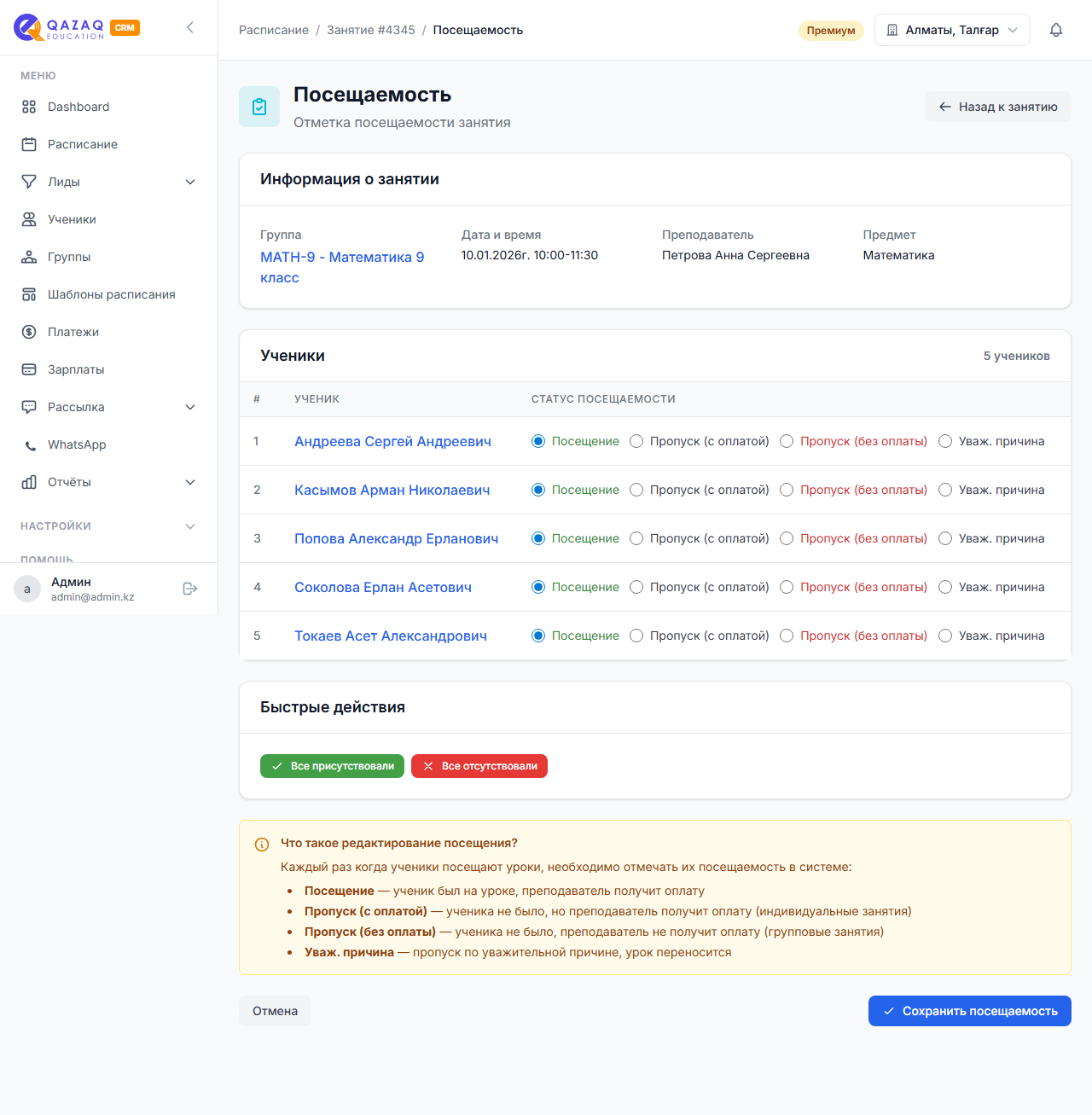Collapse the sidebar with the arrow icon
Viewport: 1092px width, 1115px height.
pos(190,27)
